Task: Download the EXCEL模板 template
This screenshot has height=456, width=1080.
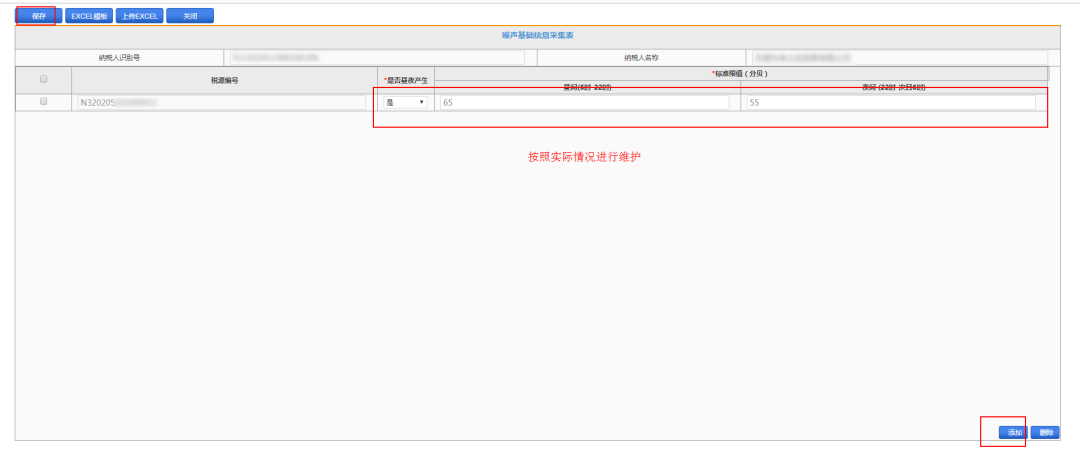Action: 89,16
